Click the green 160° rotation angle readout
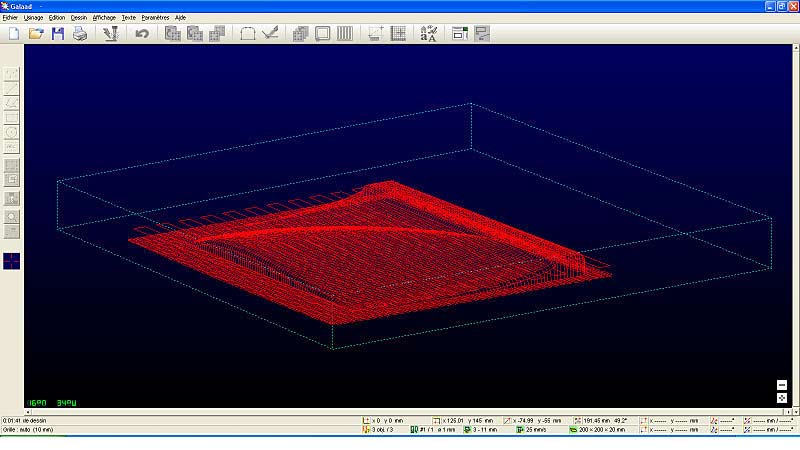Image resolution: width=800 pixels, height=450 pixels. tap(37, 403)
